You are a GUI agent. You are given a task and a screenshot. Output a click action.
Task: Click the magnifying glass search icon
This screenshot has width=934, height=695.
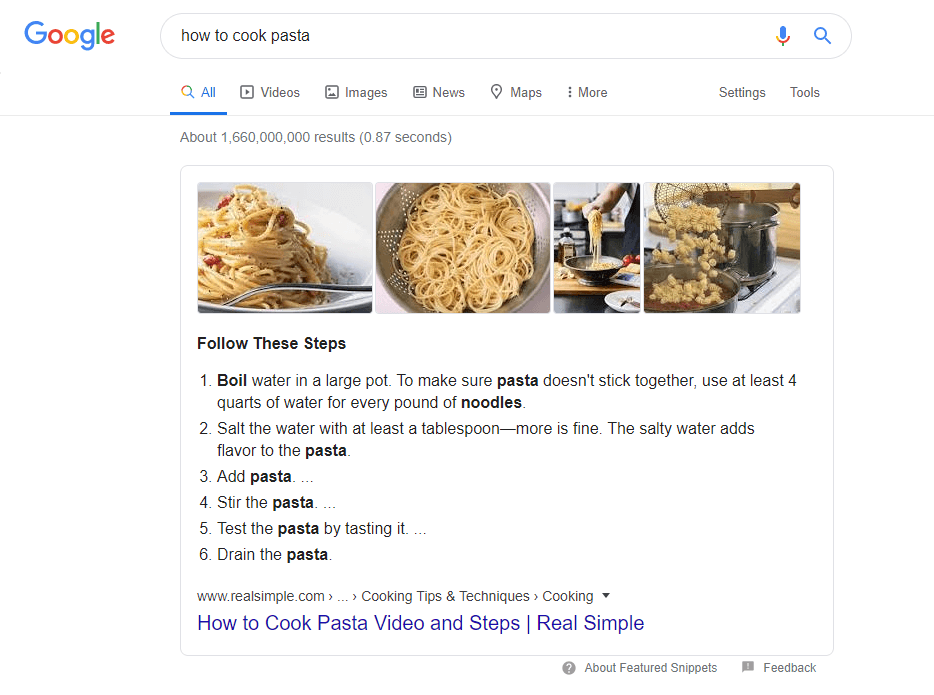coord(822,36)
